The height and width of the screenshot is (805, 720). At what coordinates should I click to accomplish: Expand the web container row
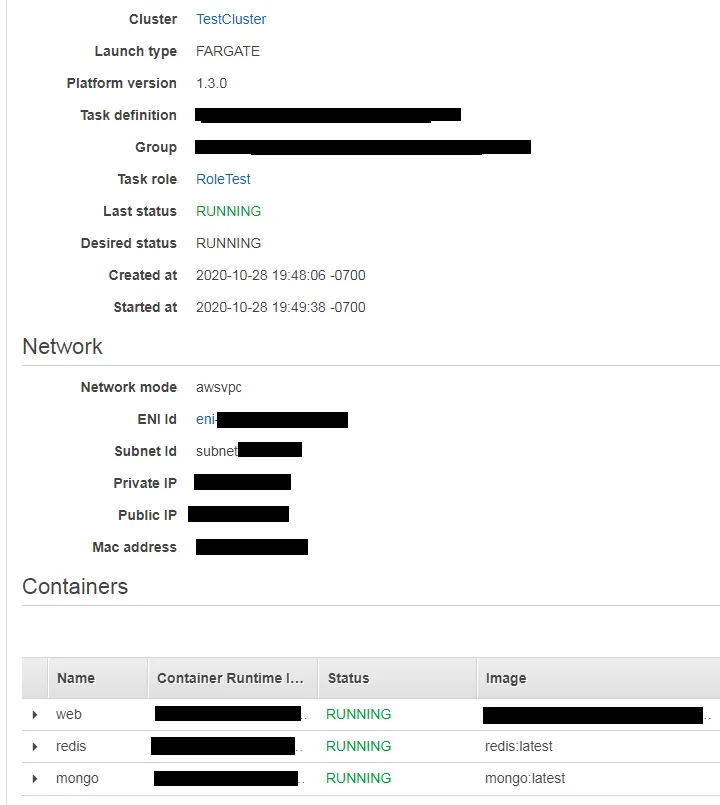(35, 715)
